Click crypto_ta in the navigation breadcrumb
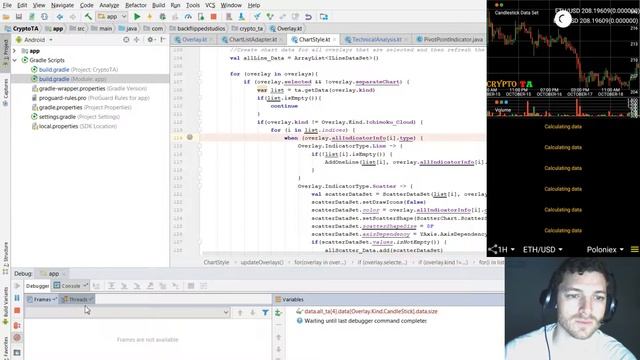Screen dimensions: 640x360 [251, 29]
